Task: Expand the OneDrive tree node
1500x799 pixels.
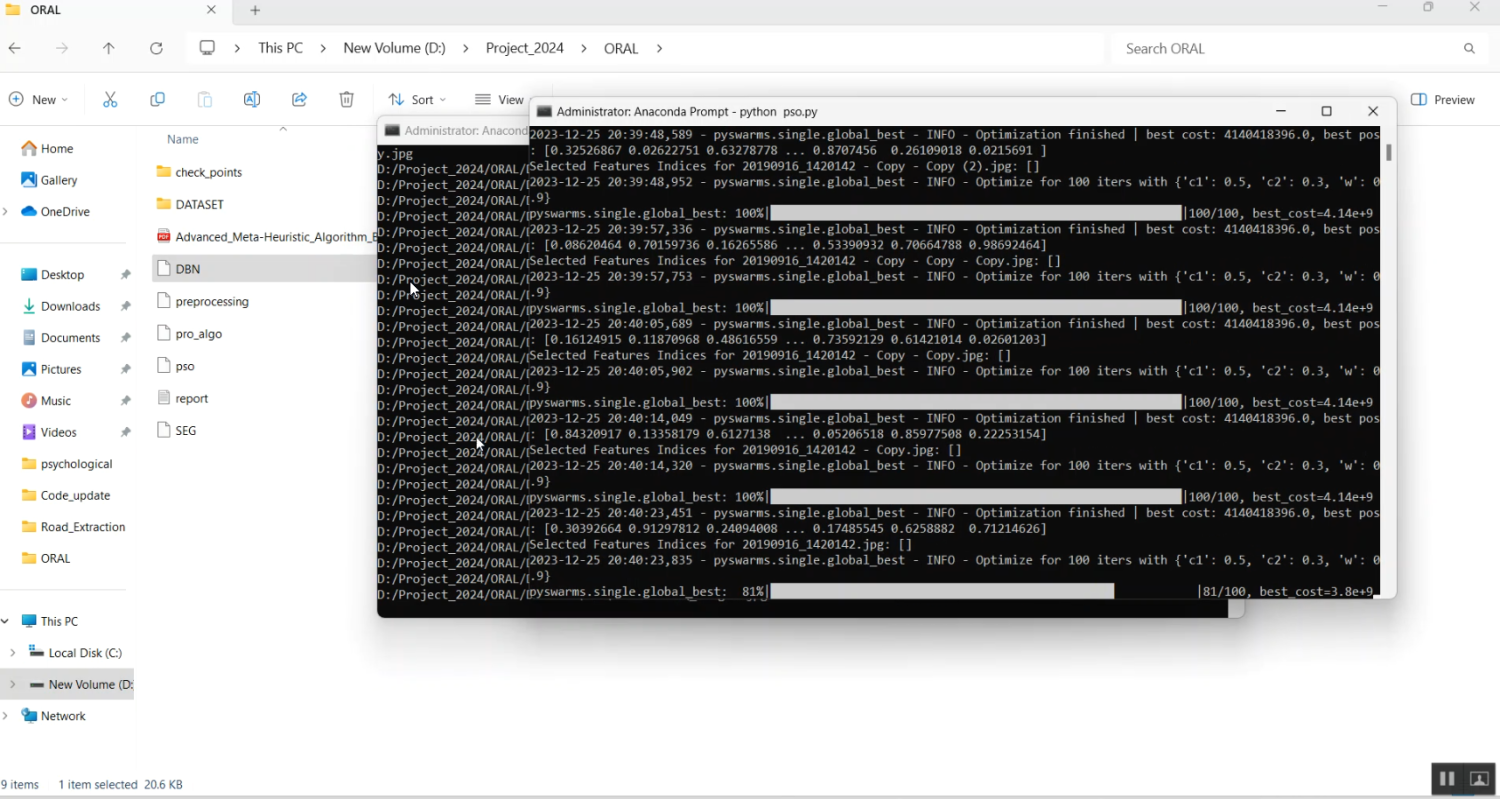Action: click(6, 211)
